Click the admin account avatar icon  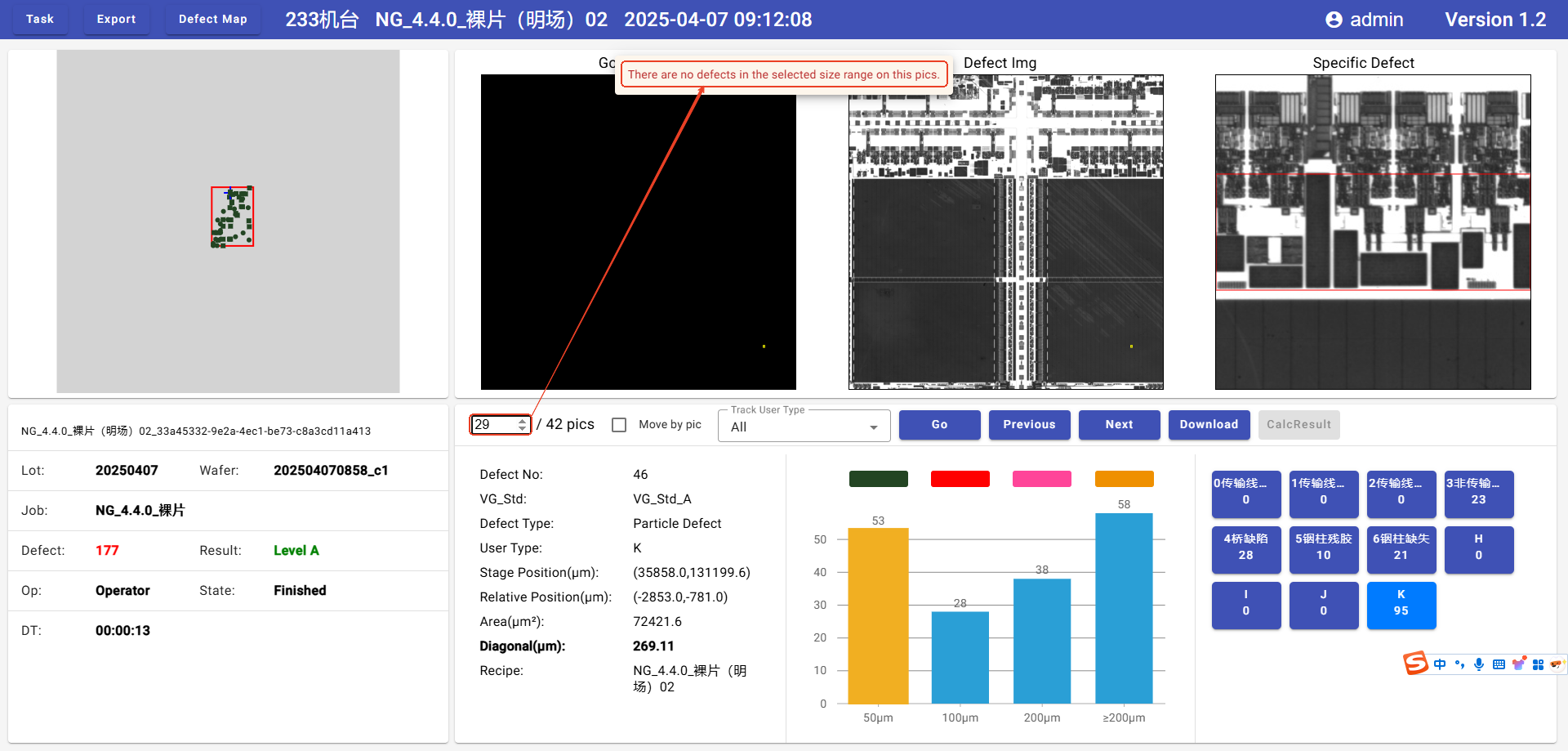[1334, 20]
